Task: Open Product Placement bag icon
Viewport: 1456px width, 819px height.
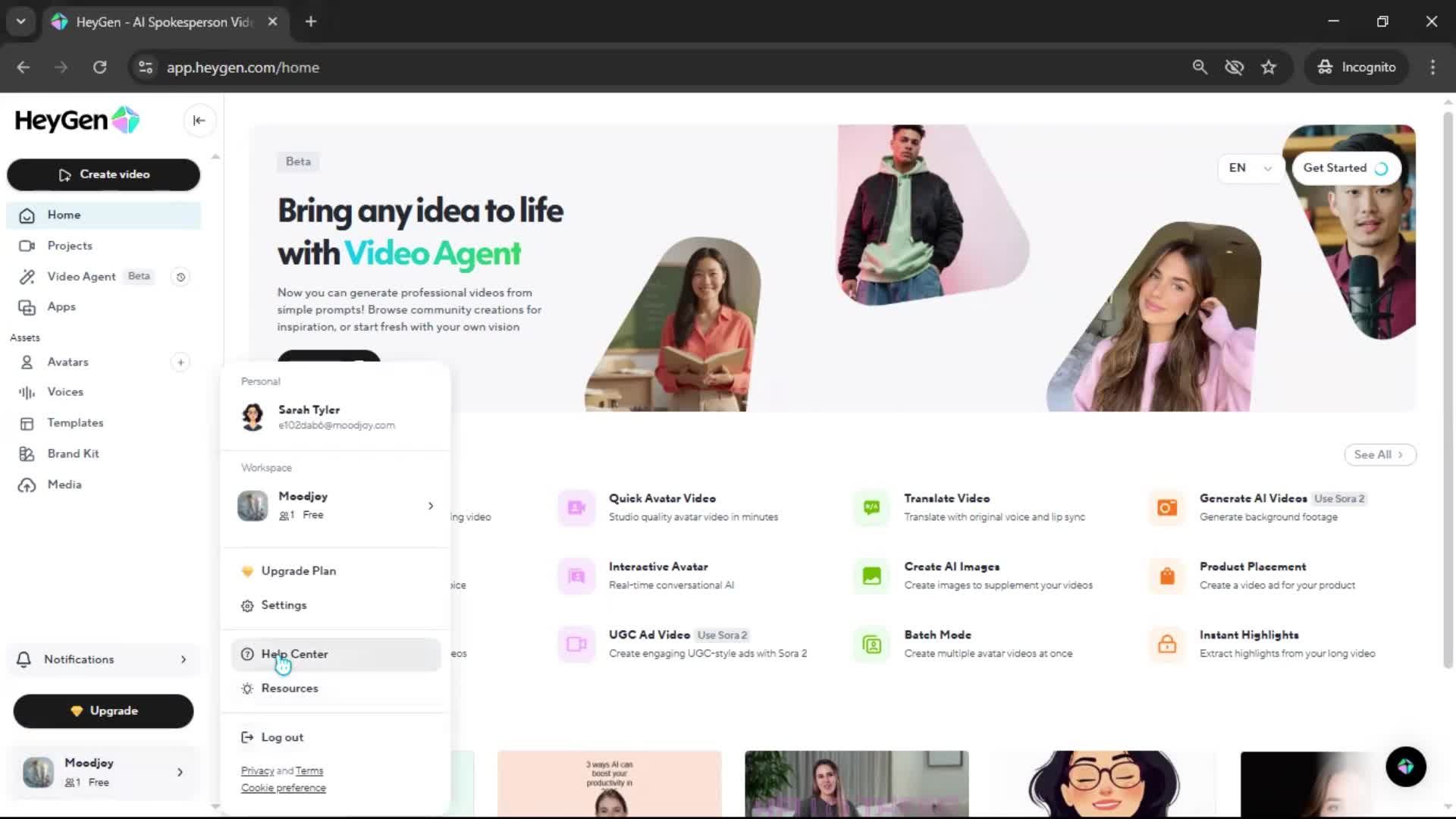Action: (1167, 576)
